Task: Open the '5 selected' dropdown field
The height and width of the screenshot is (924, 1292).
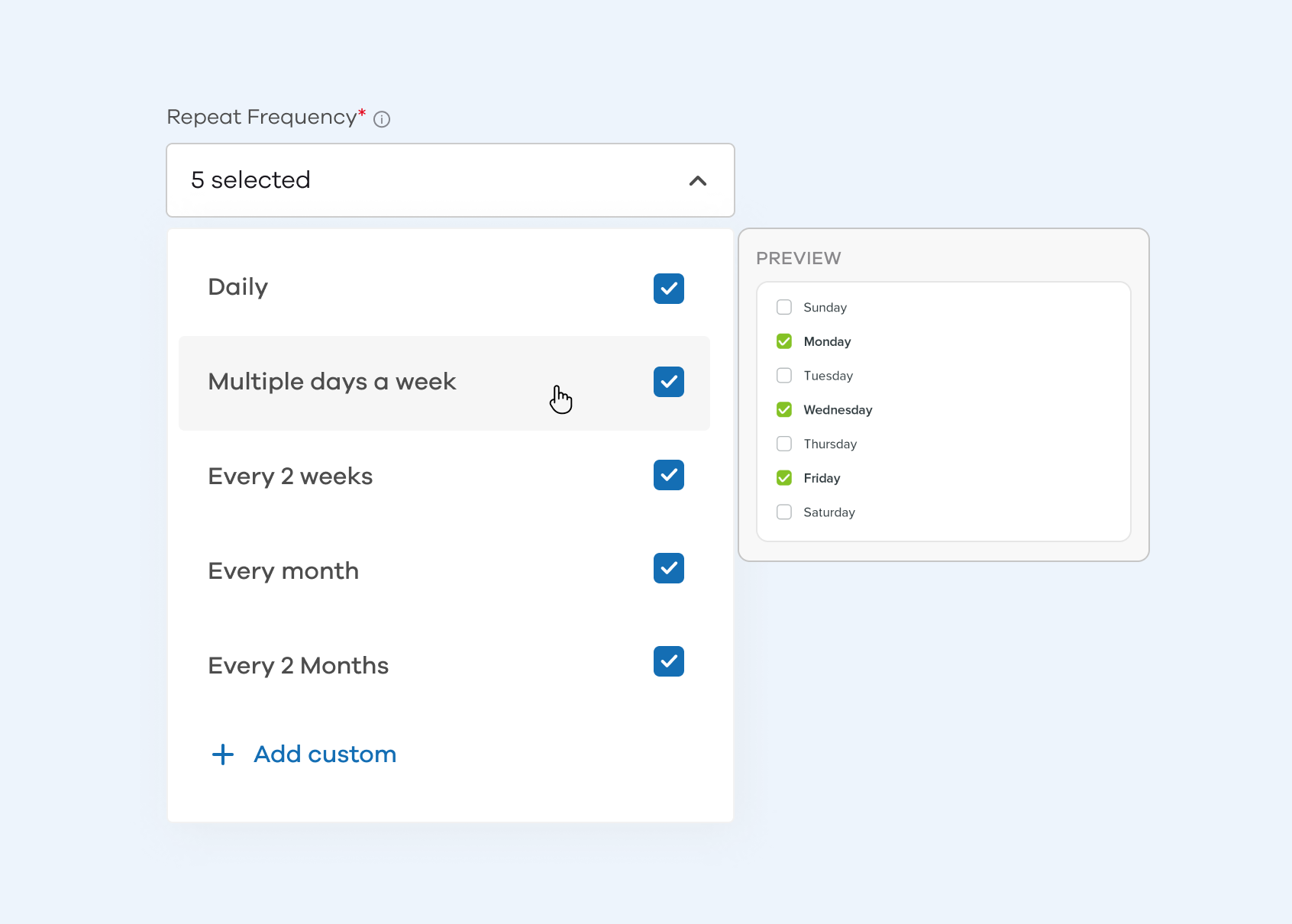Action: tap(451, 180)
